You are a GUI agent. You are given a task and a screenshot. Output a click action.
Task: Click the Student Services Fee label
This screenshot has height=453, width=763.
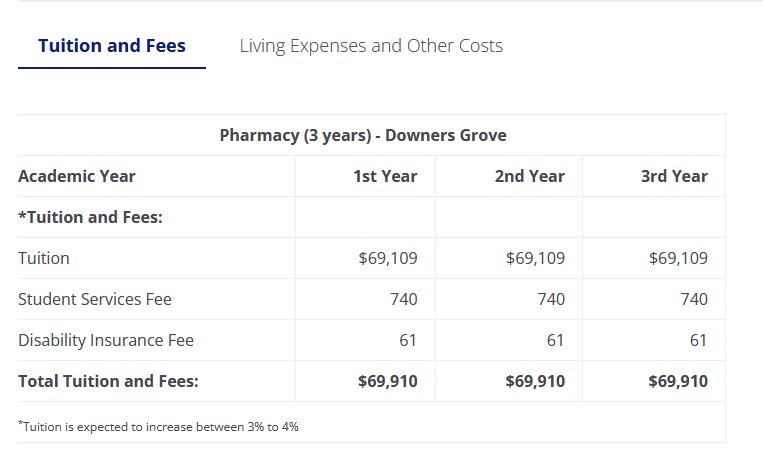point(95,299)
